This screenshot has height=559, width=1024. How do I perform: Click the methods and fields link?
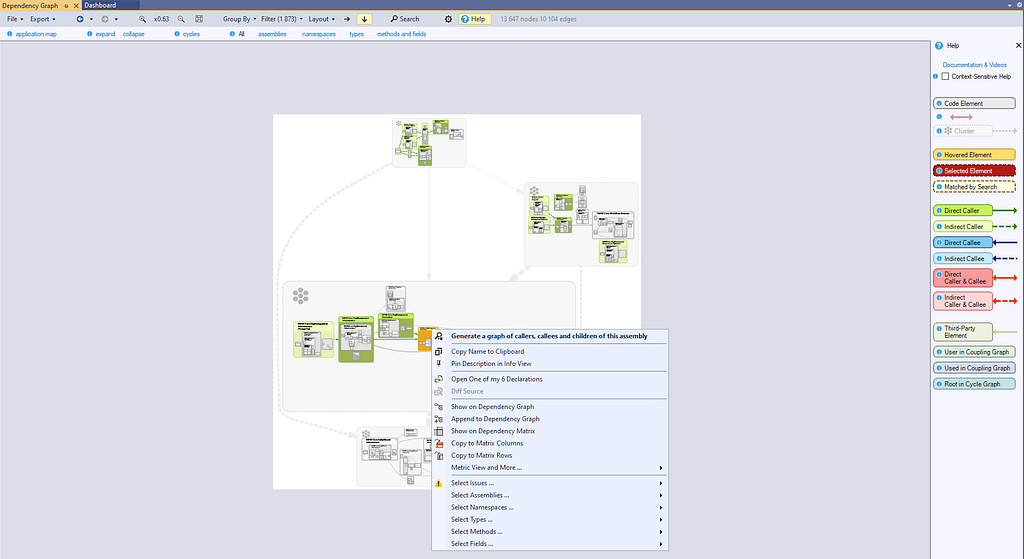pyautogui.click(x=402, y=34)
